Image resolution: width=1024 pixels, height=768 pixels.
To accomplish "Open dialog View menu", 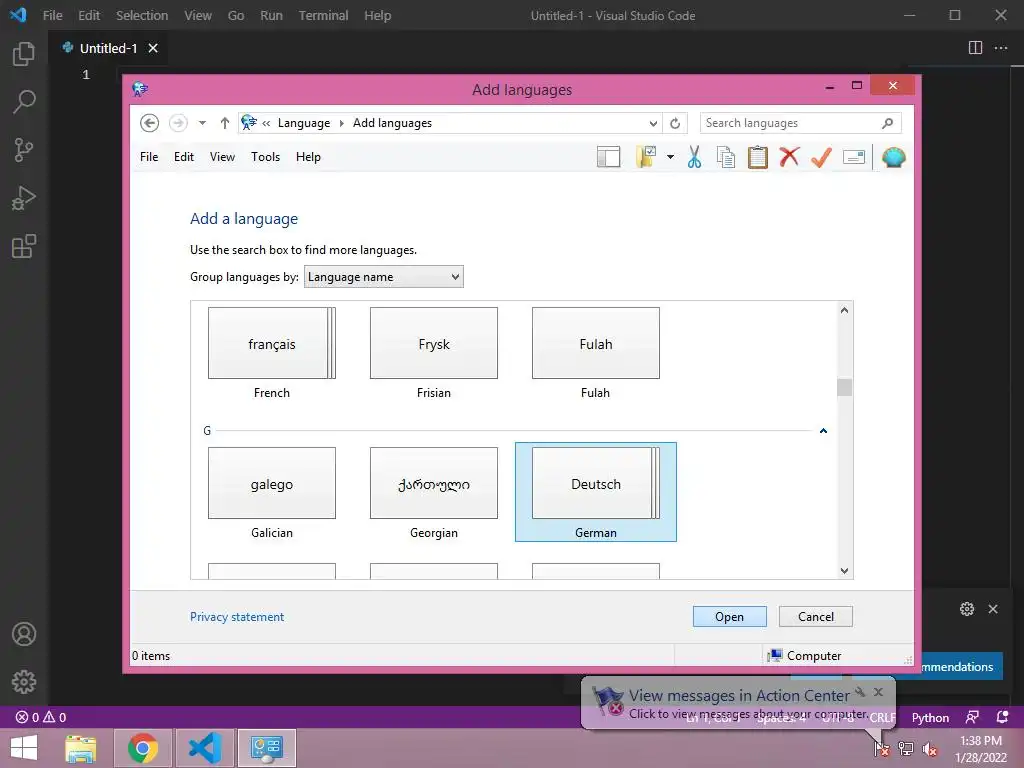I will coord(222,157).
